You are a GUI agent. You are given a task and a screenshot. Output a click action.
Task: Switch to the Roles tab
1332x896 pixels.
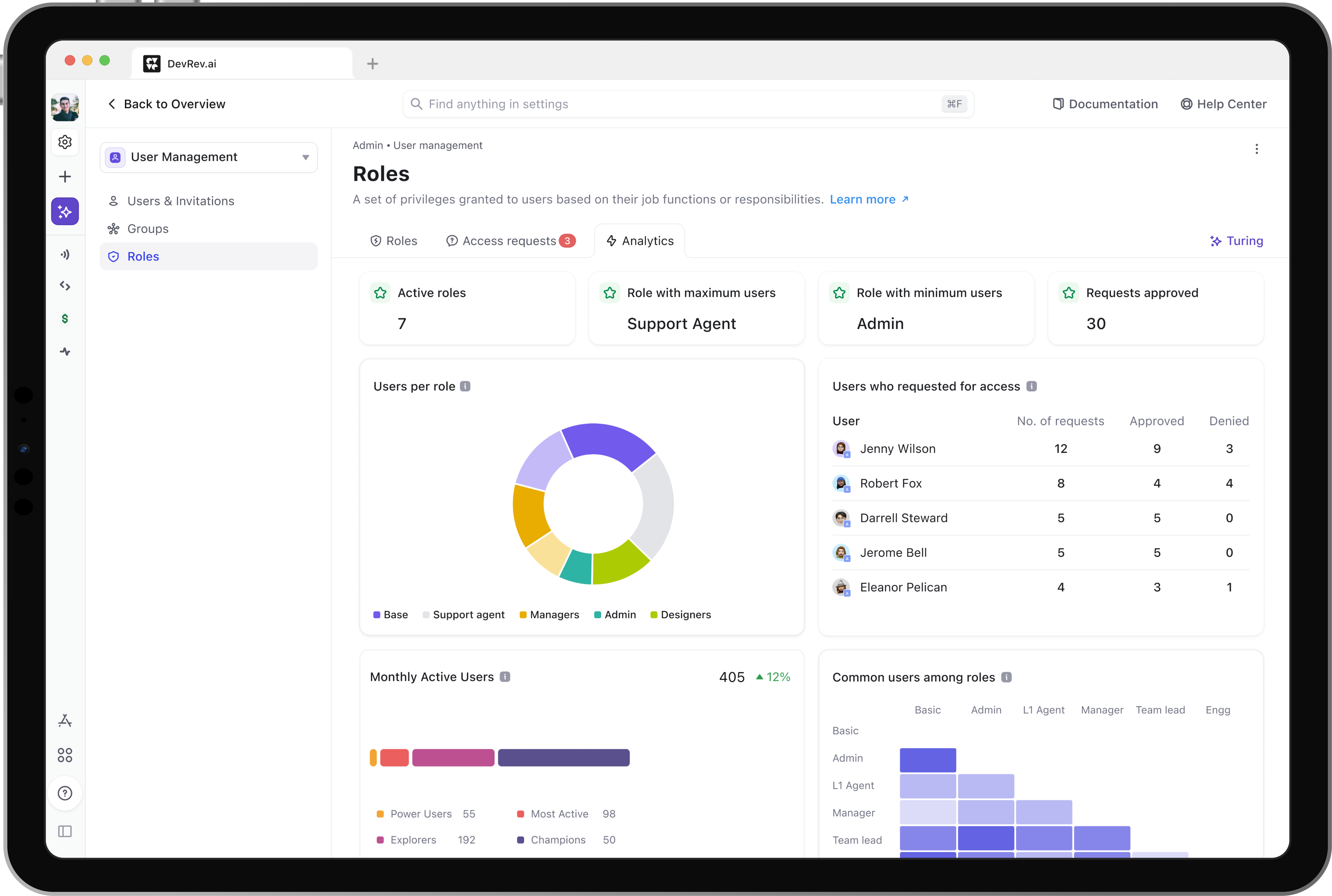point(394,241)
